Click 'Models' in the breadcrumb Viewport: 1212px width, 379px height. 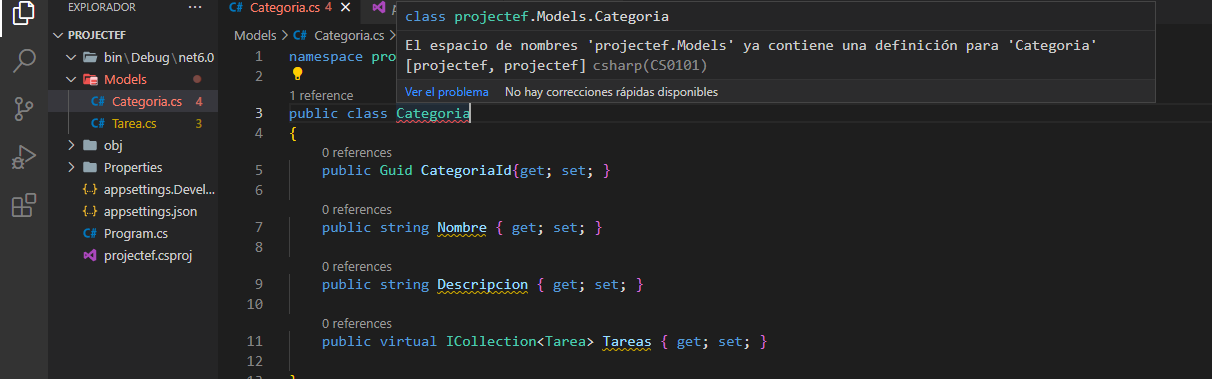255,35
